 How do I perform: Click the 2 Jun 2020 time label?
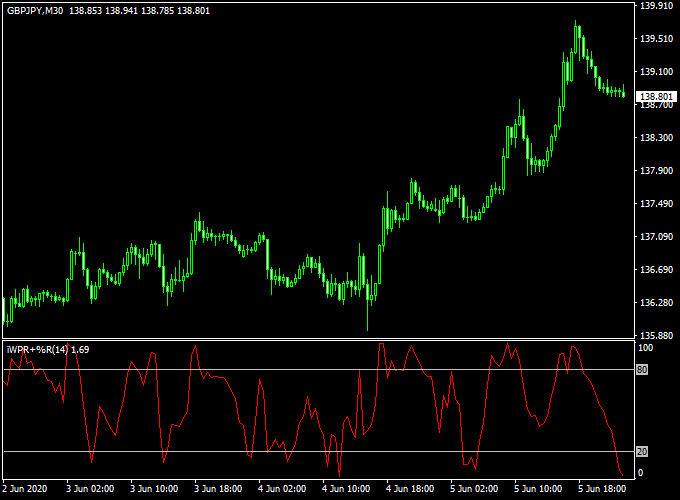coord(25,489)
